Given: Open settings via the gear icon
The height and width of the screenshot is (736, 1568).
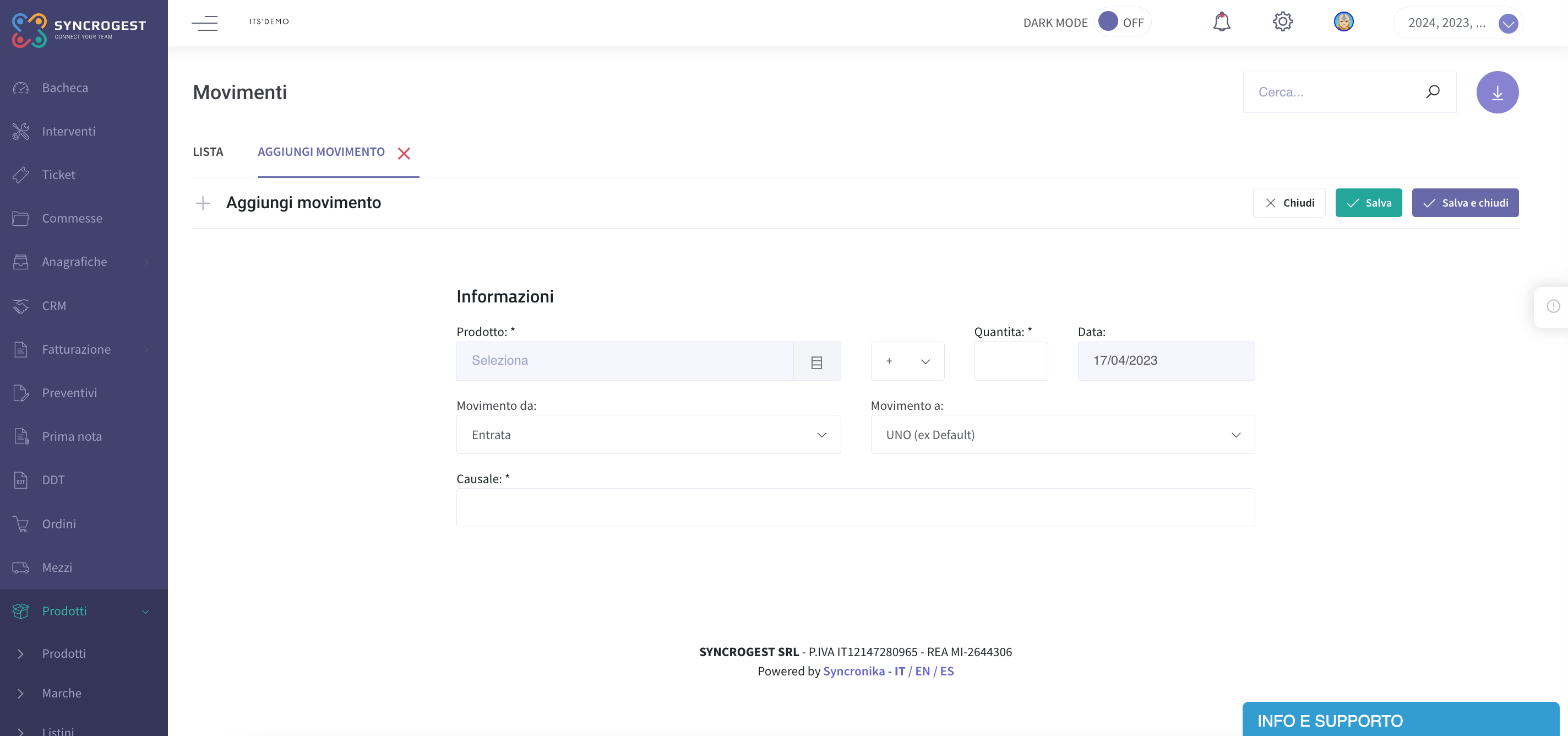Looking at the screenshot, I should (1282, 23).
